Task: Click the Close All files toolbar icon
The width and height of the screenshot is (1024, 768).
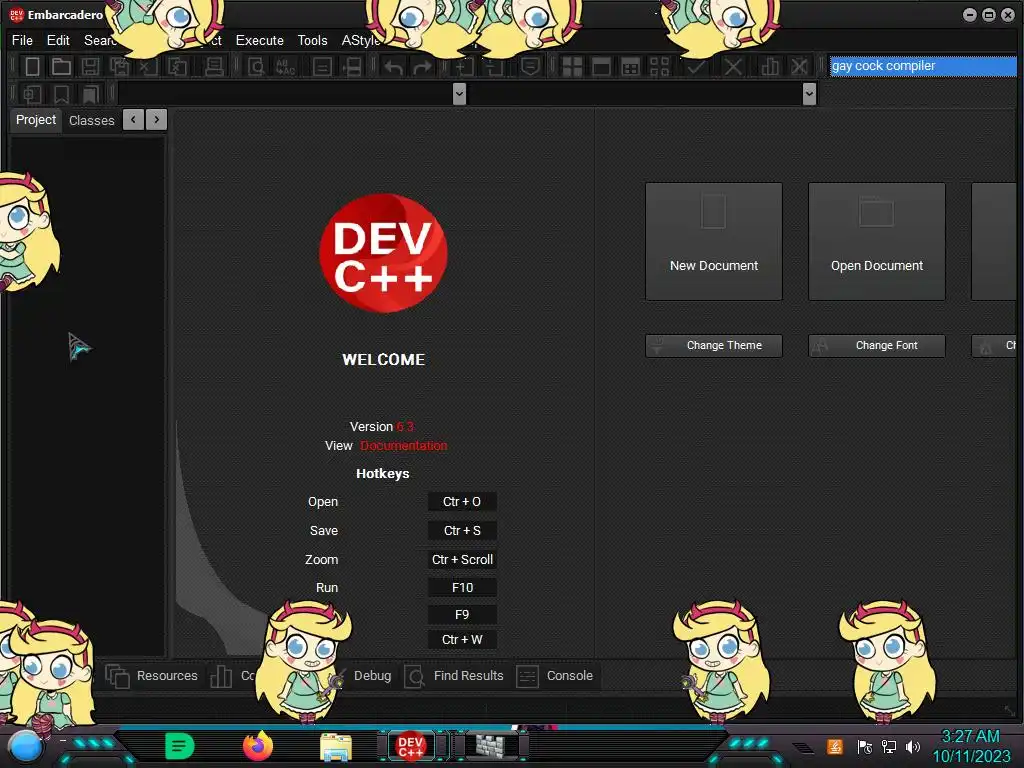Action: tap(178, 66)
